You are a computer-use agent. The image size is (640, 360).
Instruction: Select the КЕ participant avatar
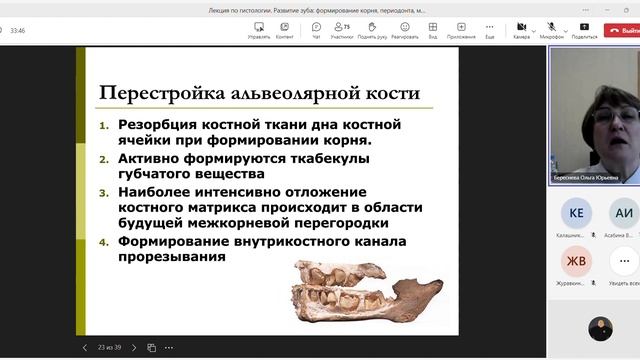576,213
